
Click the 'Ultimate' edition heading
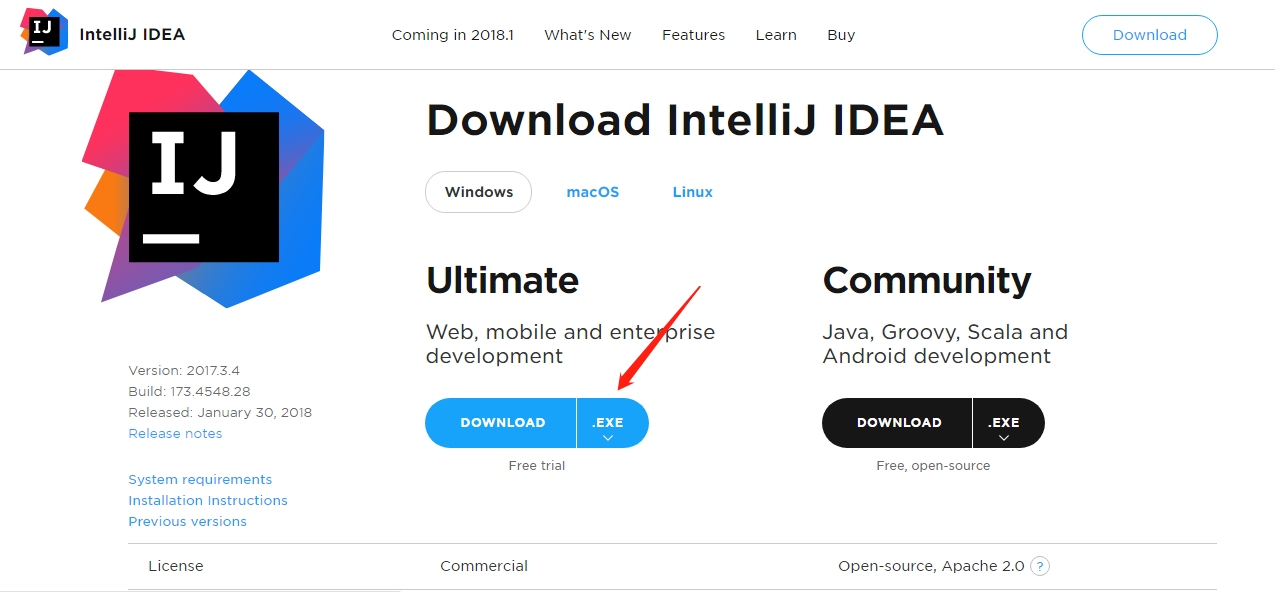[x=502, y=280]
